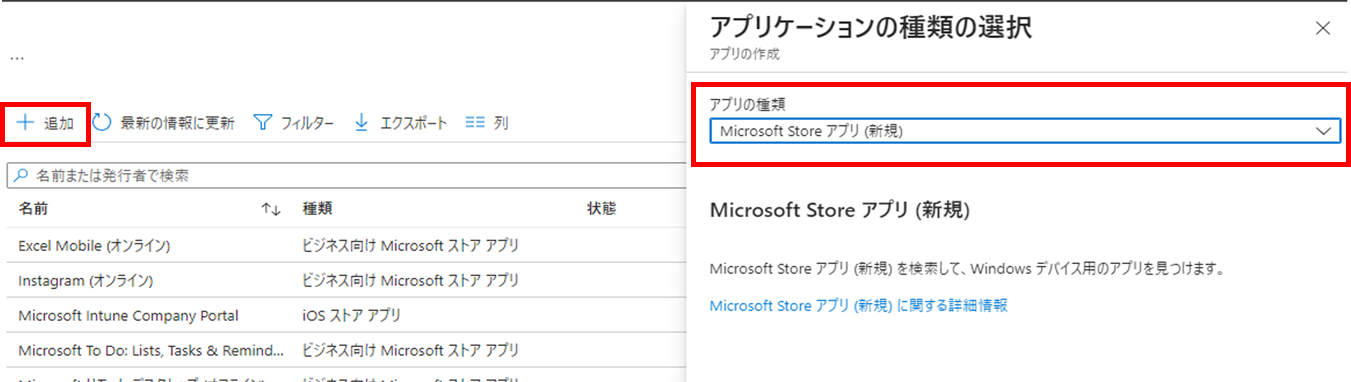Click the type cell in the Excel Mobile row
Viewport: 1351px width, 382px height.
(x=411, y=245)
